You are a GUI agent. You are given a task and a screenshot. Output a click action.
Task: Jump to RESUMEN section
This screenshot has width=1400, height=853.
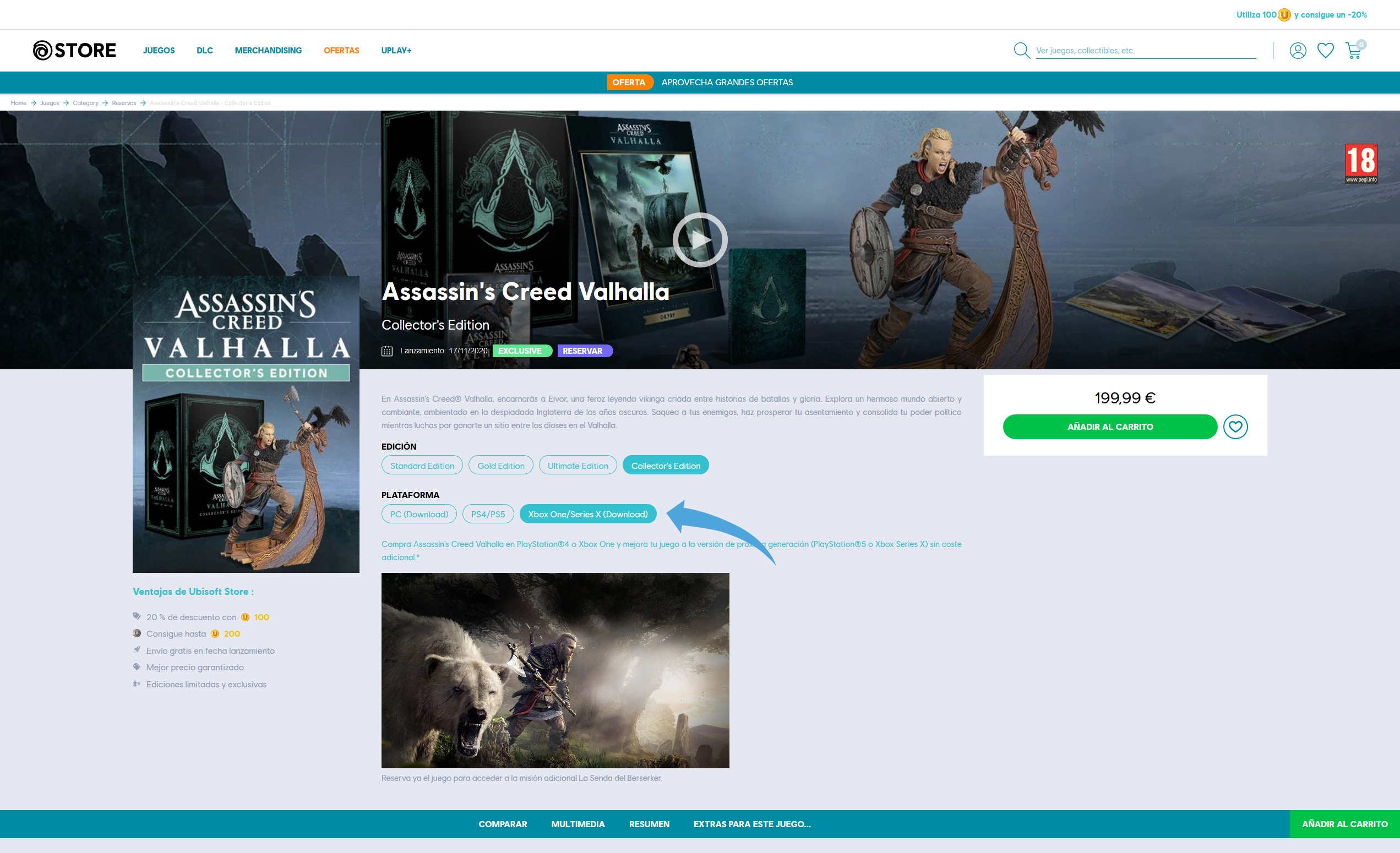(649, 824)
